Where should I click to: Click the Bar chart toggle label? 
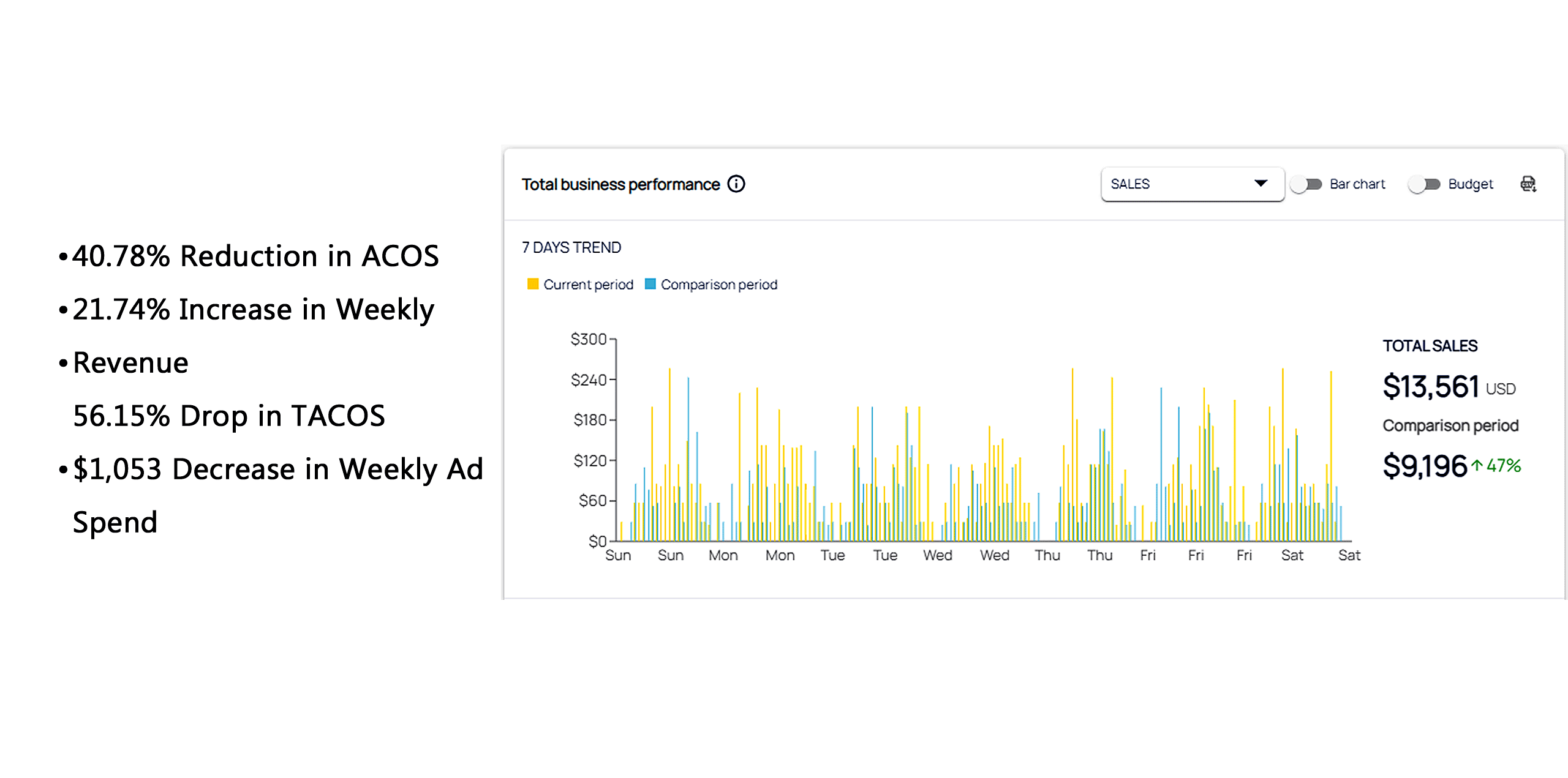pos(1357,184)
